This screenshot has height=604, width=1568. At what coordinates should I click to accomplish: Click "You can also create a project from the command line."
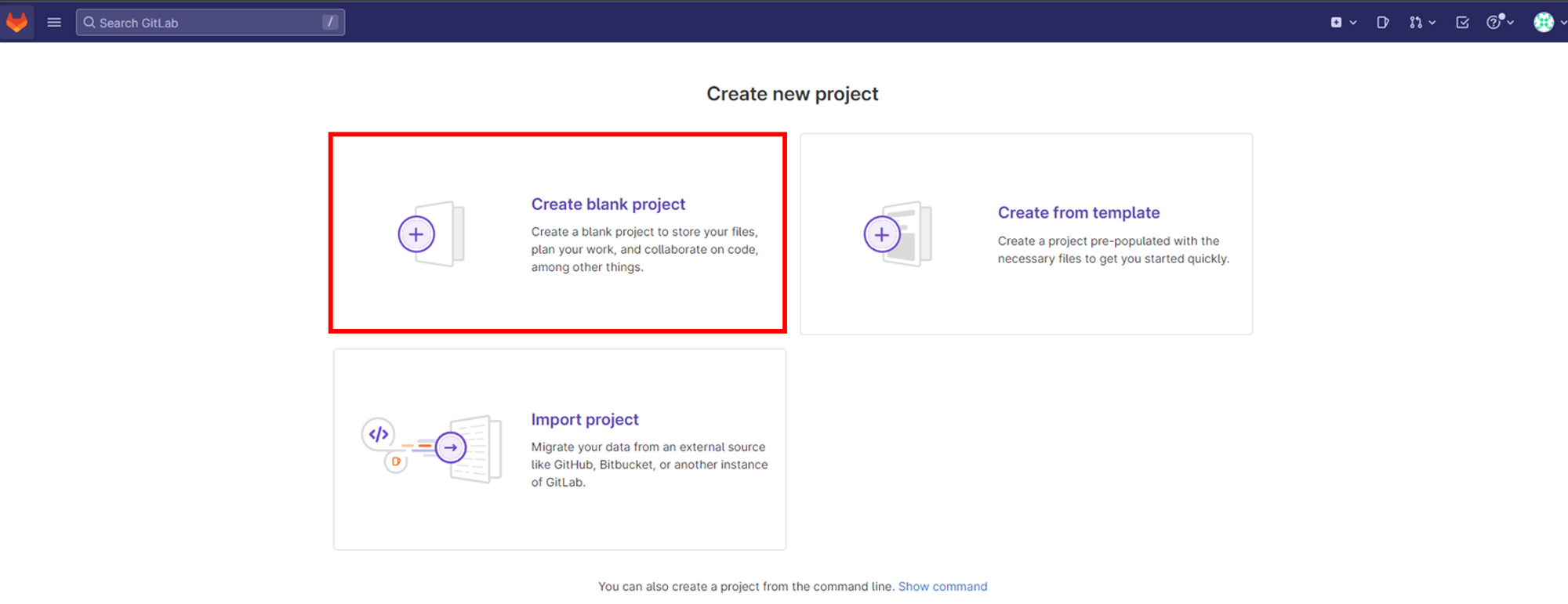click(746, 586)
